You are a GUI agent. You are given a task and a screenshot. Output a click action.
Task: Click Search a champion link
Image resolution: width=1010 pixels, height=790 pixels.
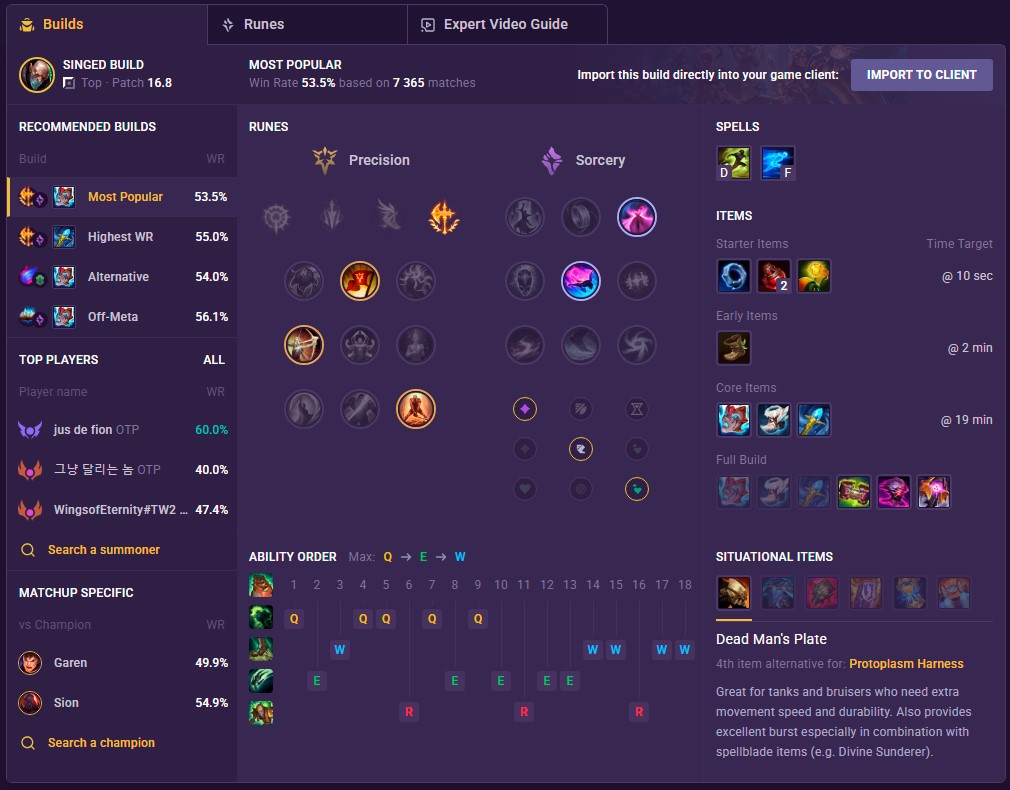[101, 742]
